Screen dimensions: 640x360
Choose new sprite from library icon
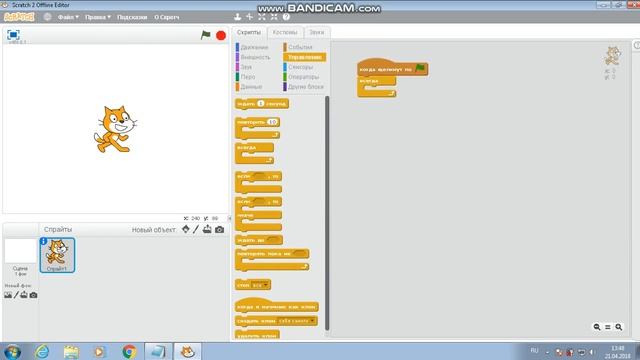186,229
